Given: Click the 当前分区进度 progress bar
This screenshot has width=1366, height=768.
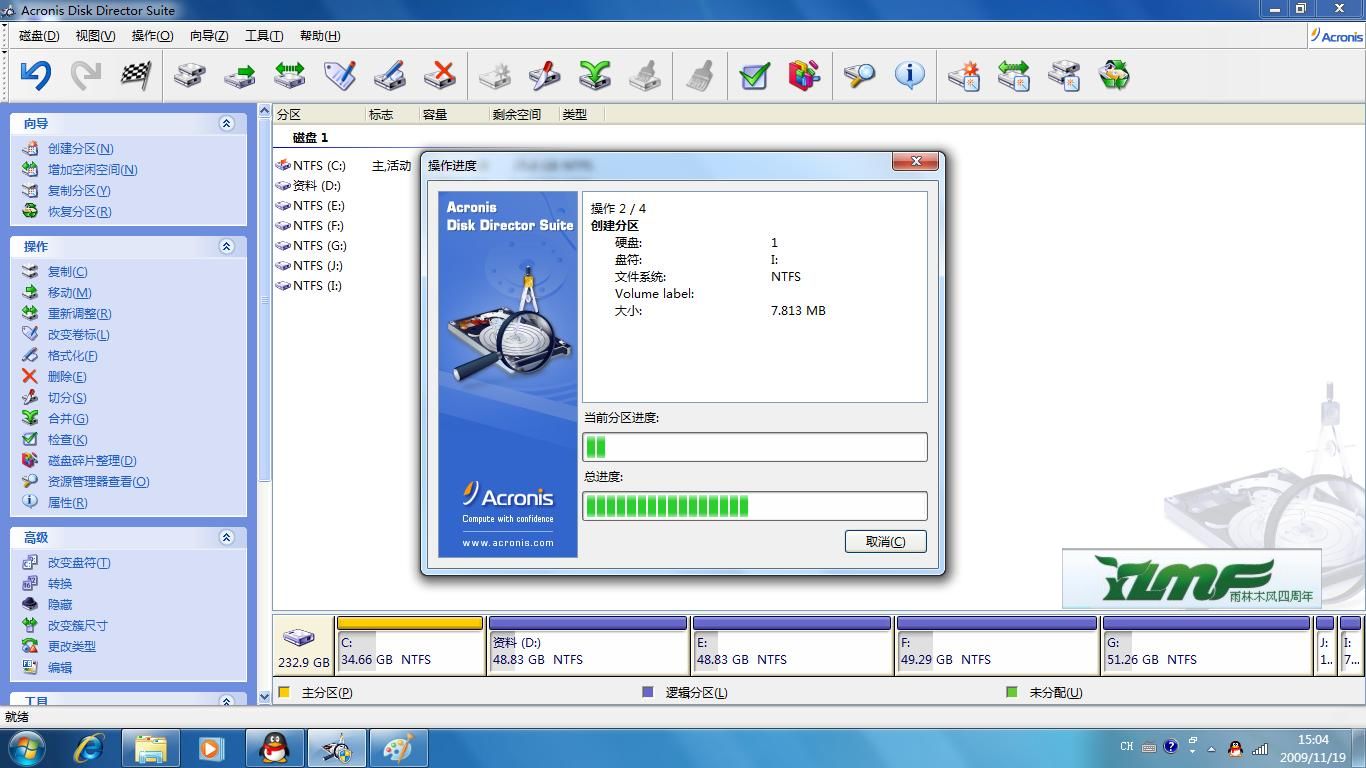Looking at the screenshot, I should (x=755, y=447).
